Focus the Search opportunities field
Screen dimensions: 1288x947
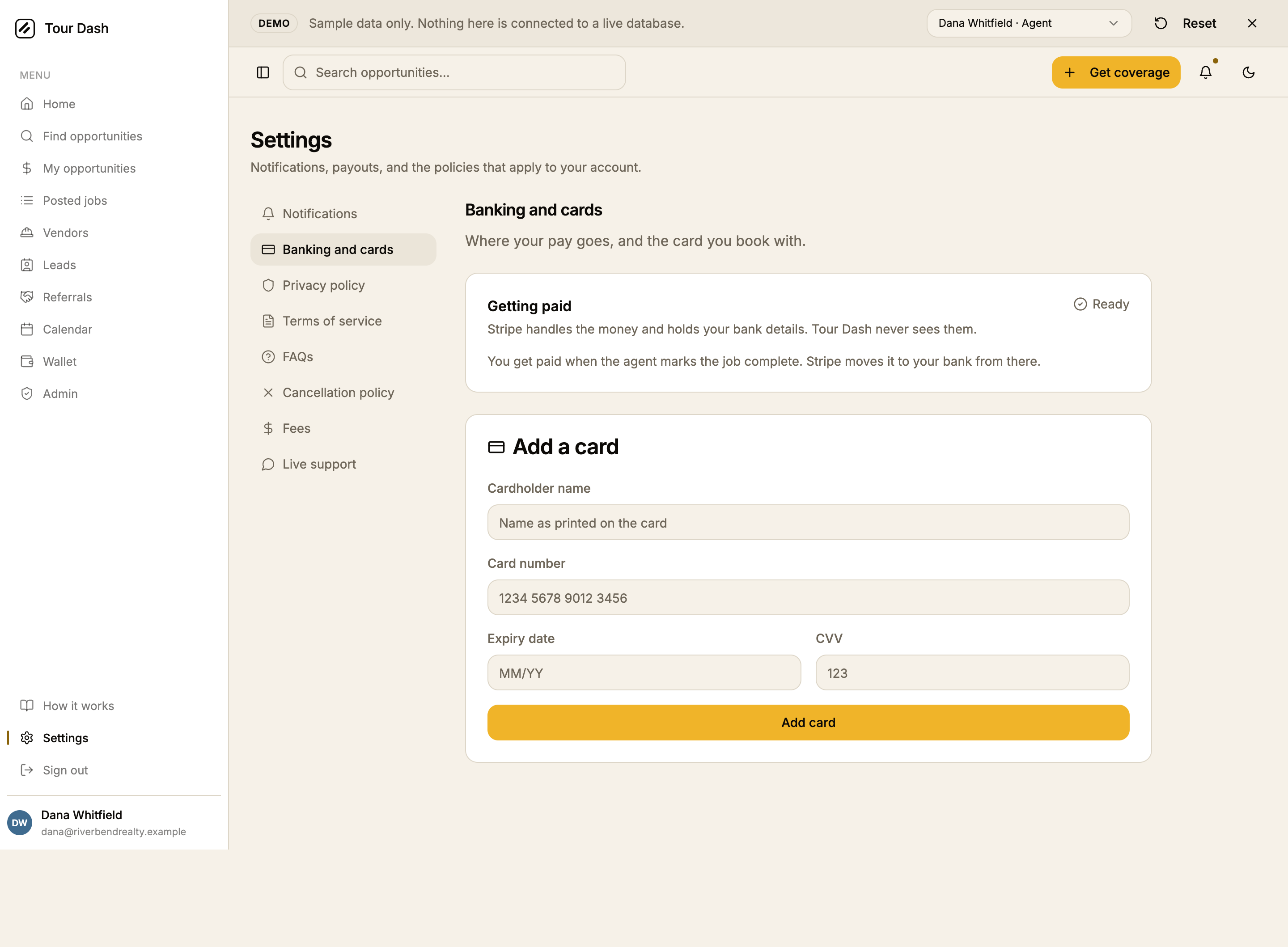click(x=454, y=73)
